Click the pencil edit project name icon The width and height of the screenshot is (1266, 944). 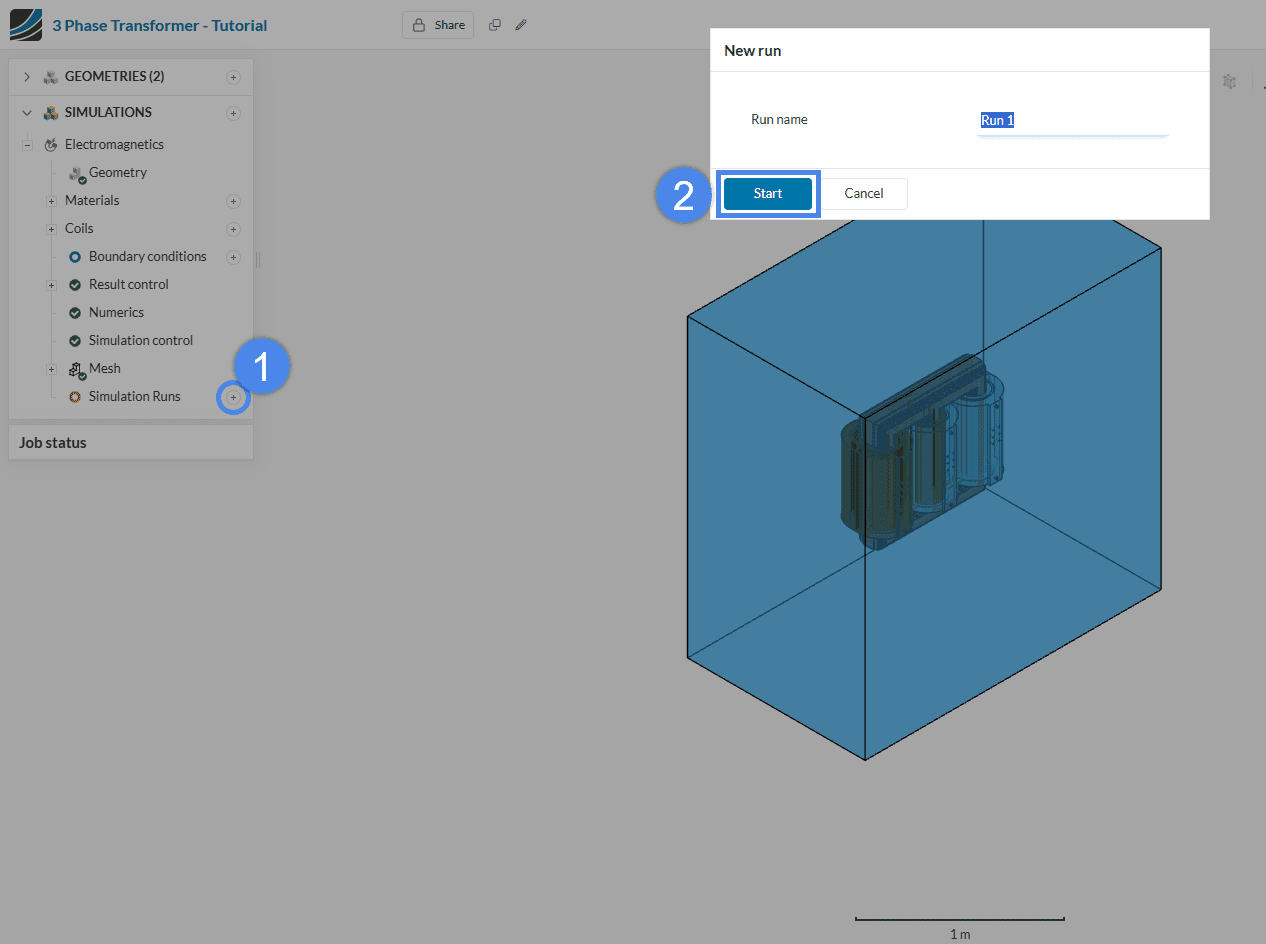(x=521, y=25)
